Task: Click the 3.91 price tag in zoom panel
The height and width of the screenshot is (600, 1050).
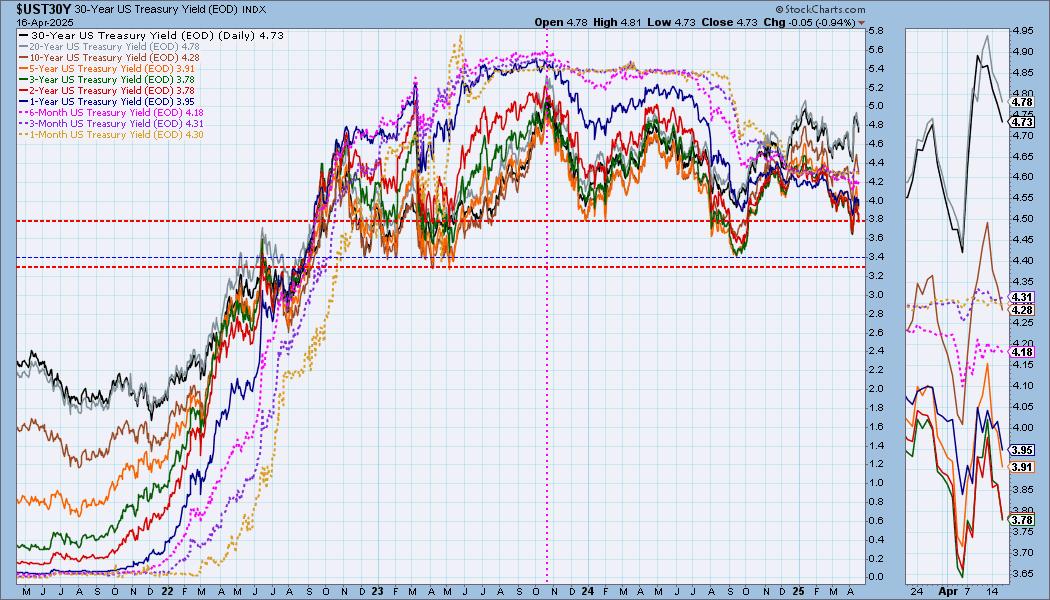Action: 1022,467
